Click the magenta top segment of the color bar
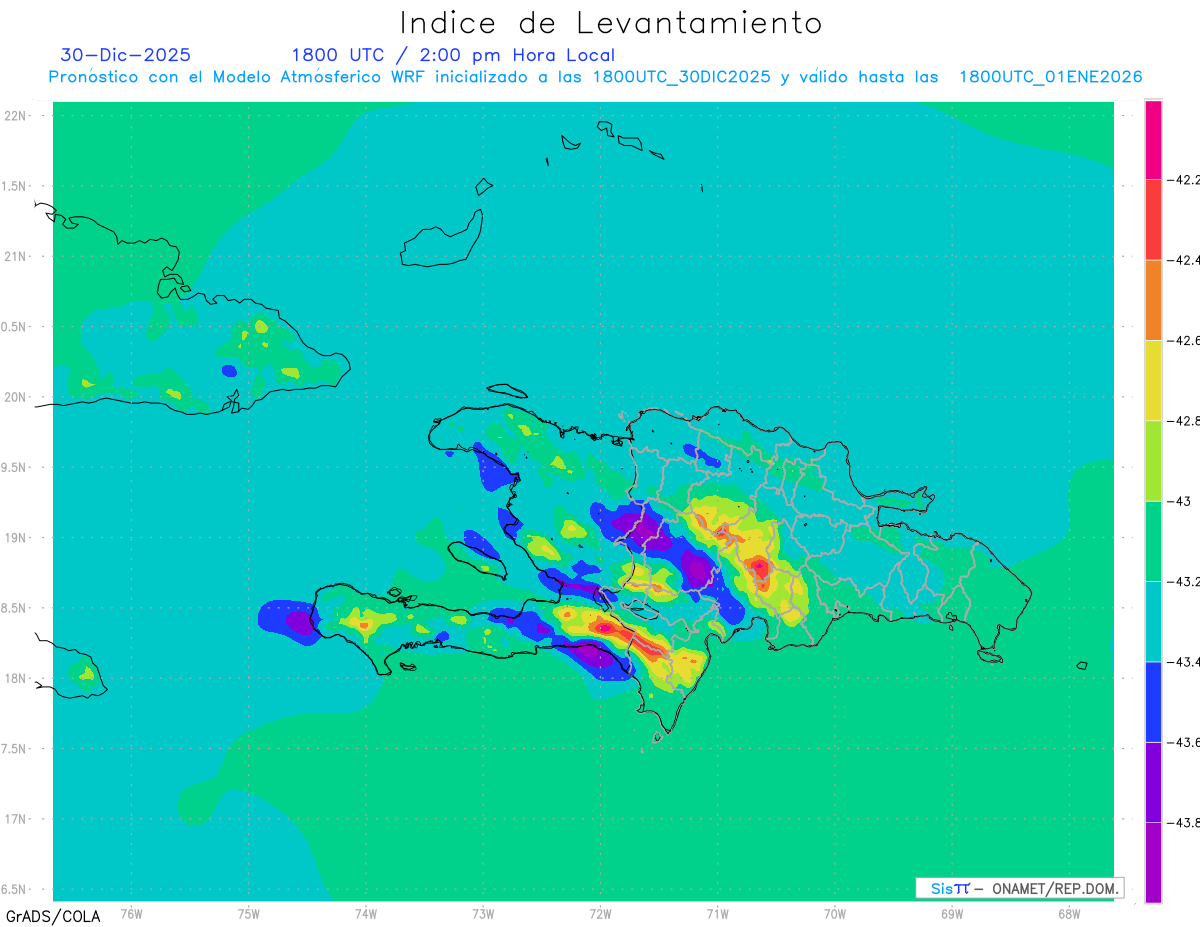1200x927 pixels. click(1153, 140)
